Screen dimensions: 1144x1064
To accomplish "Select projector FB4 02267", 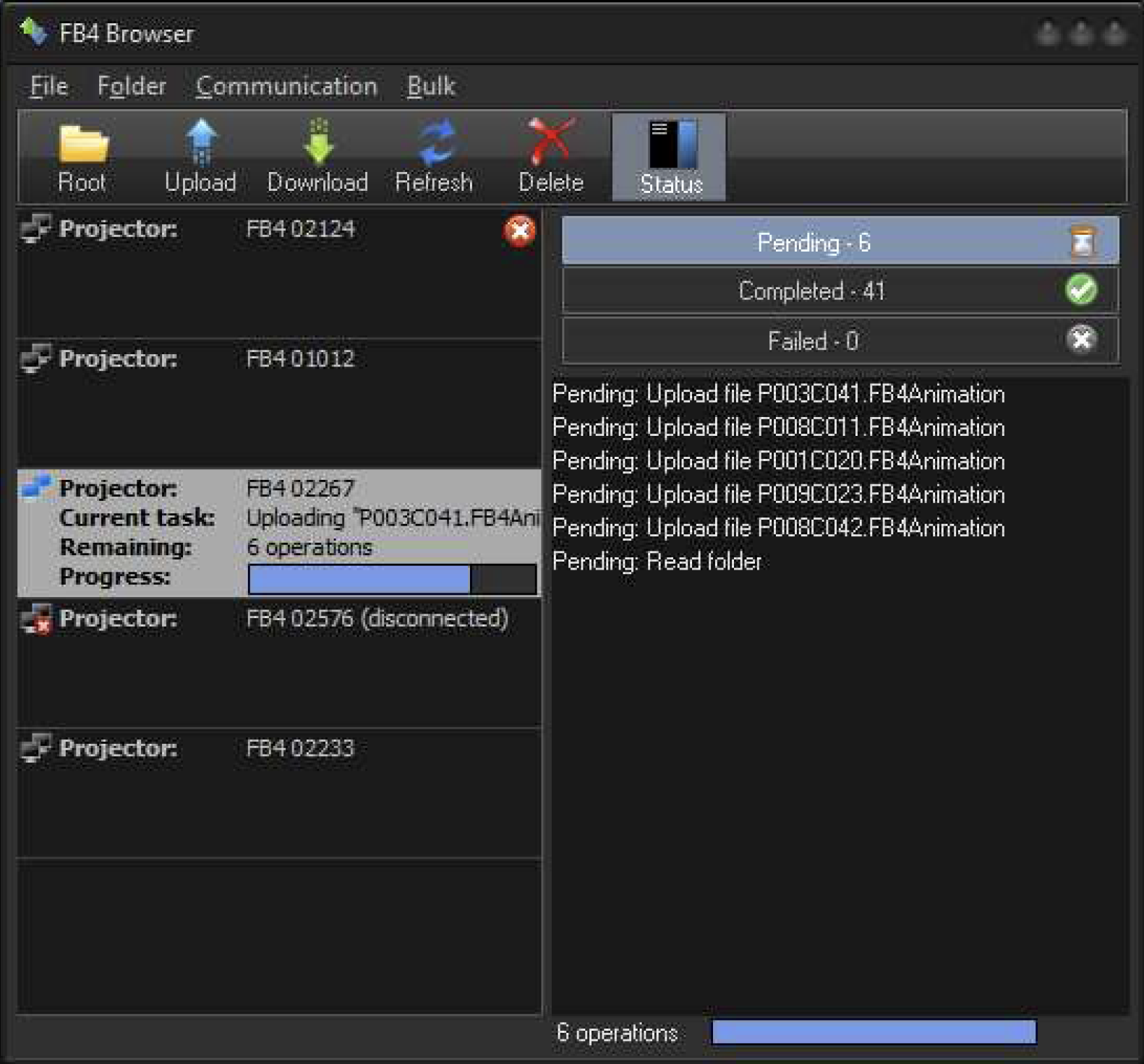I will coord(279,533).
